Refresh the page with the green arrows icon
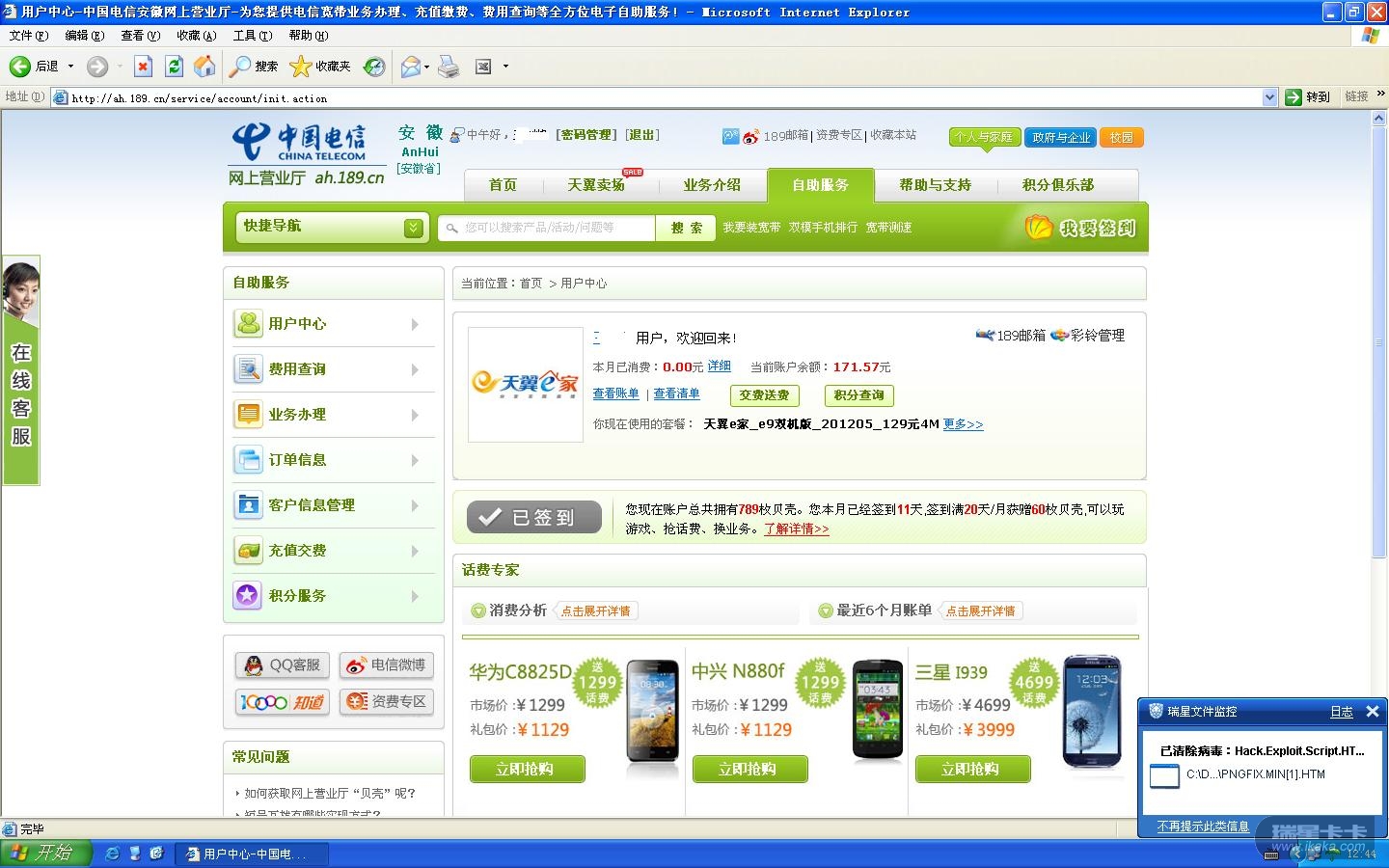Screen dimensions: 1389x868 [x=174, y=66]
